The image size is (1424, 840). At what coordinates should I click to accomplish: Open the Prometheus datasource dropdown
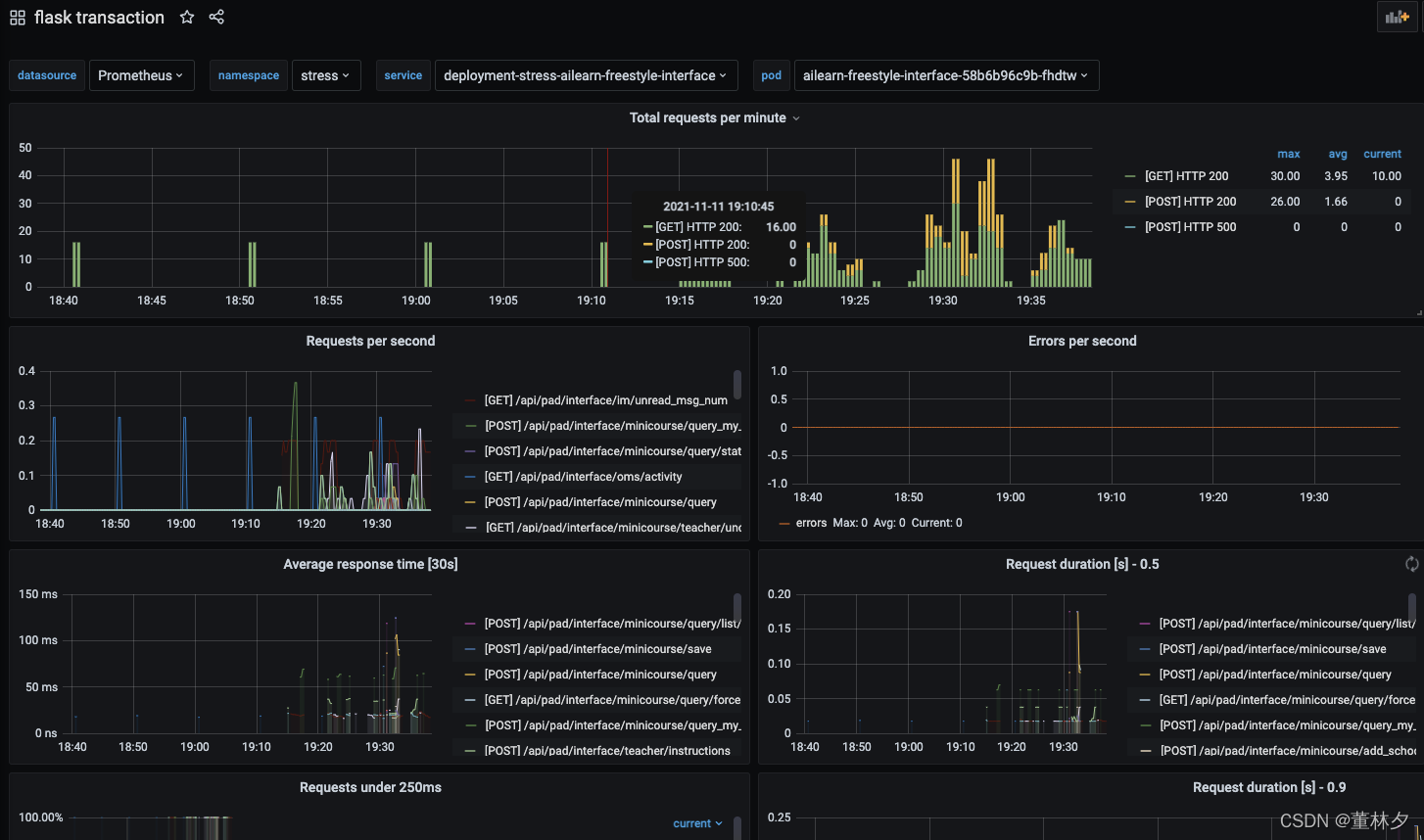pyautogui.click(x=141, y=75)
